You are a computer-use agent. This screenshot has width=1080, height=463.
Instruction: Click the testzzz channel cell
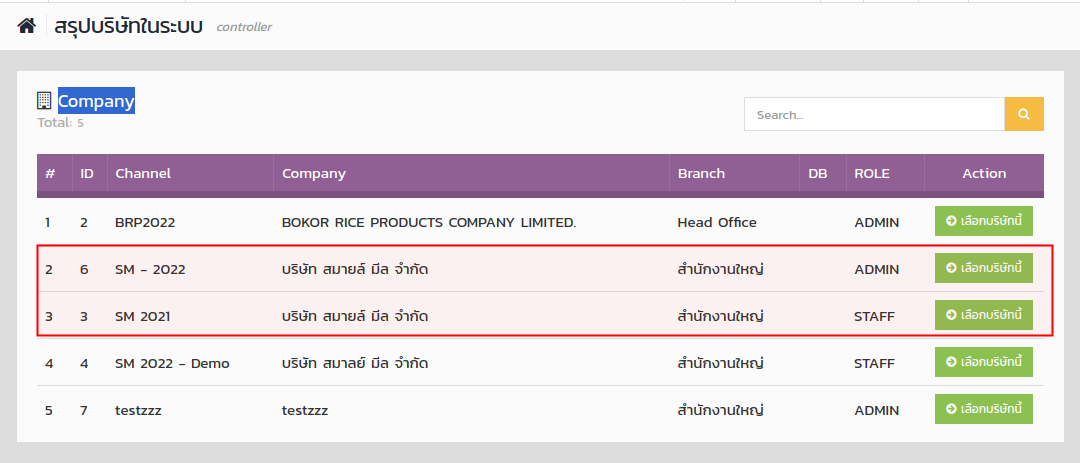point(138,411)
